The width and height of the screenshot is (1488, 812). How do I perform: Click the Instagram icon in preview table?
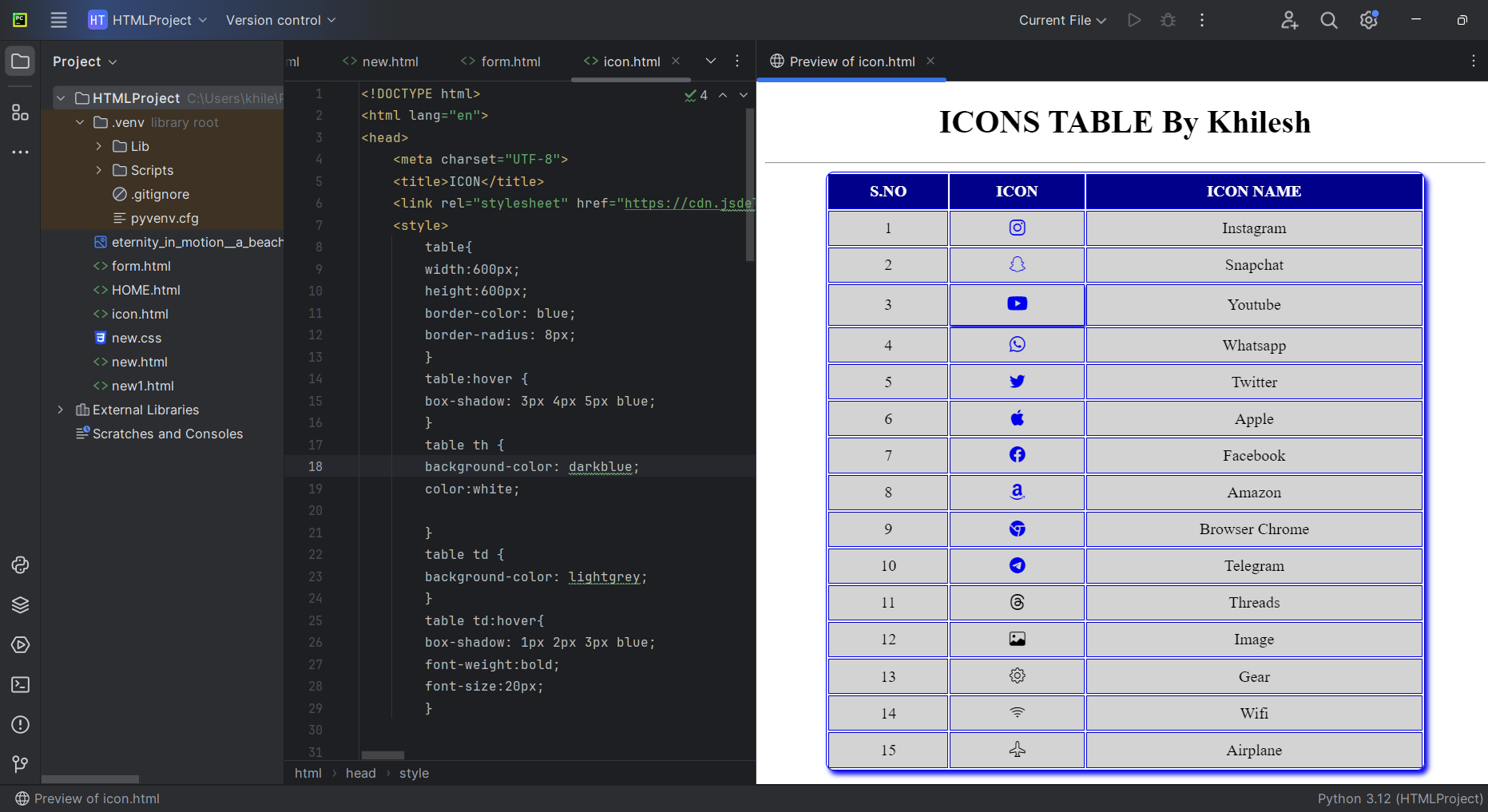click(1017, 228)
